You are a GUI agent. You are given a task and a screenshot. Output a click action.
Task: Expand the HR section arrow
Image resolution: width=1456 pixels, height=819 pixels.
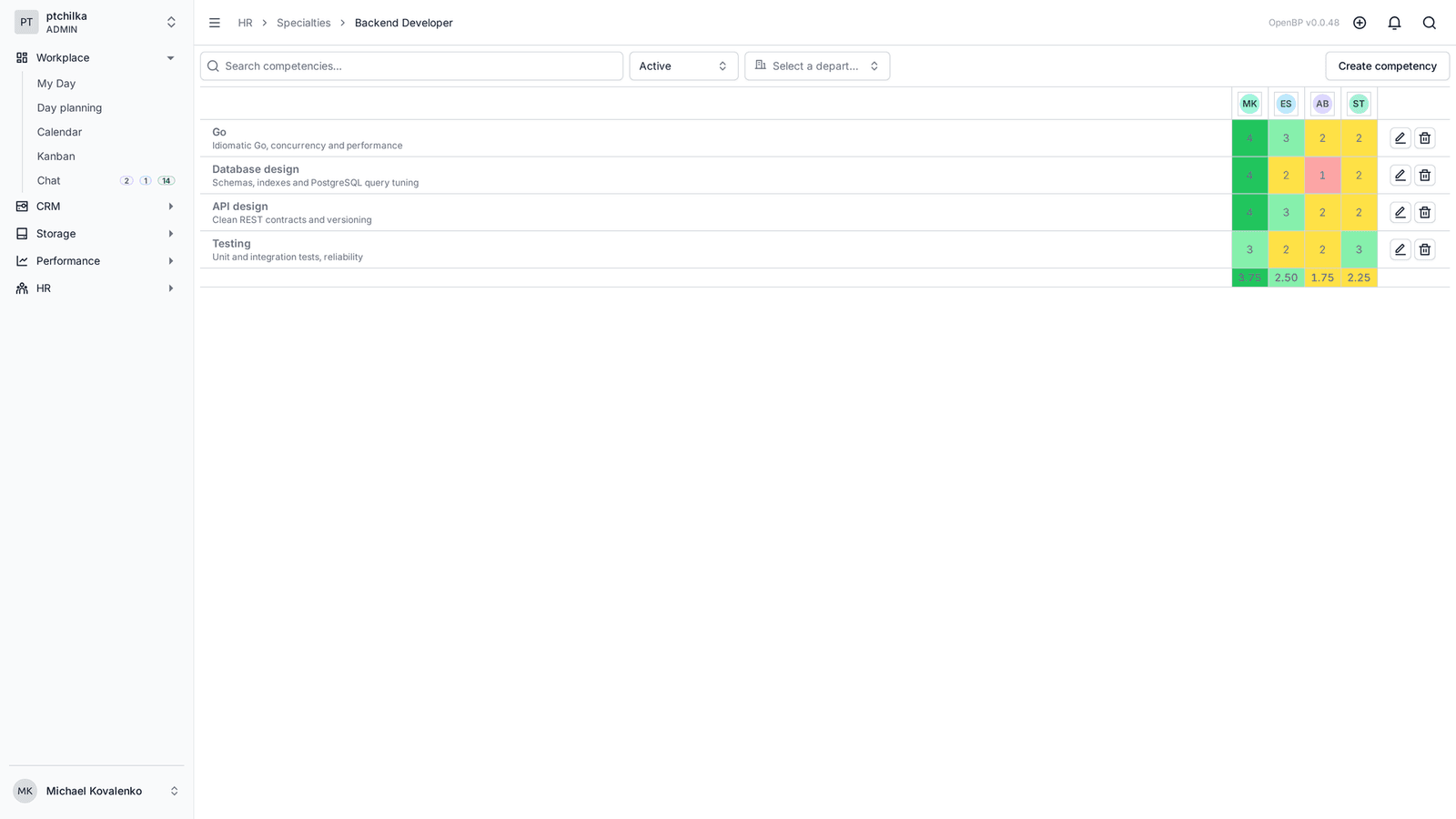pos(170,288)
